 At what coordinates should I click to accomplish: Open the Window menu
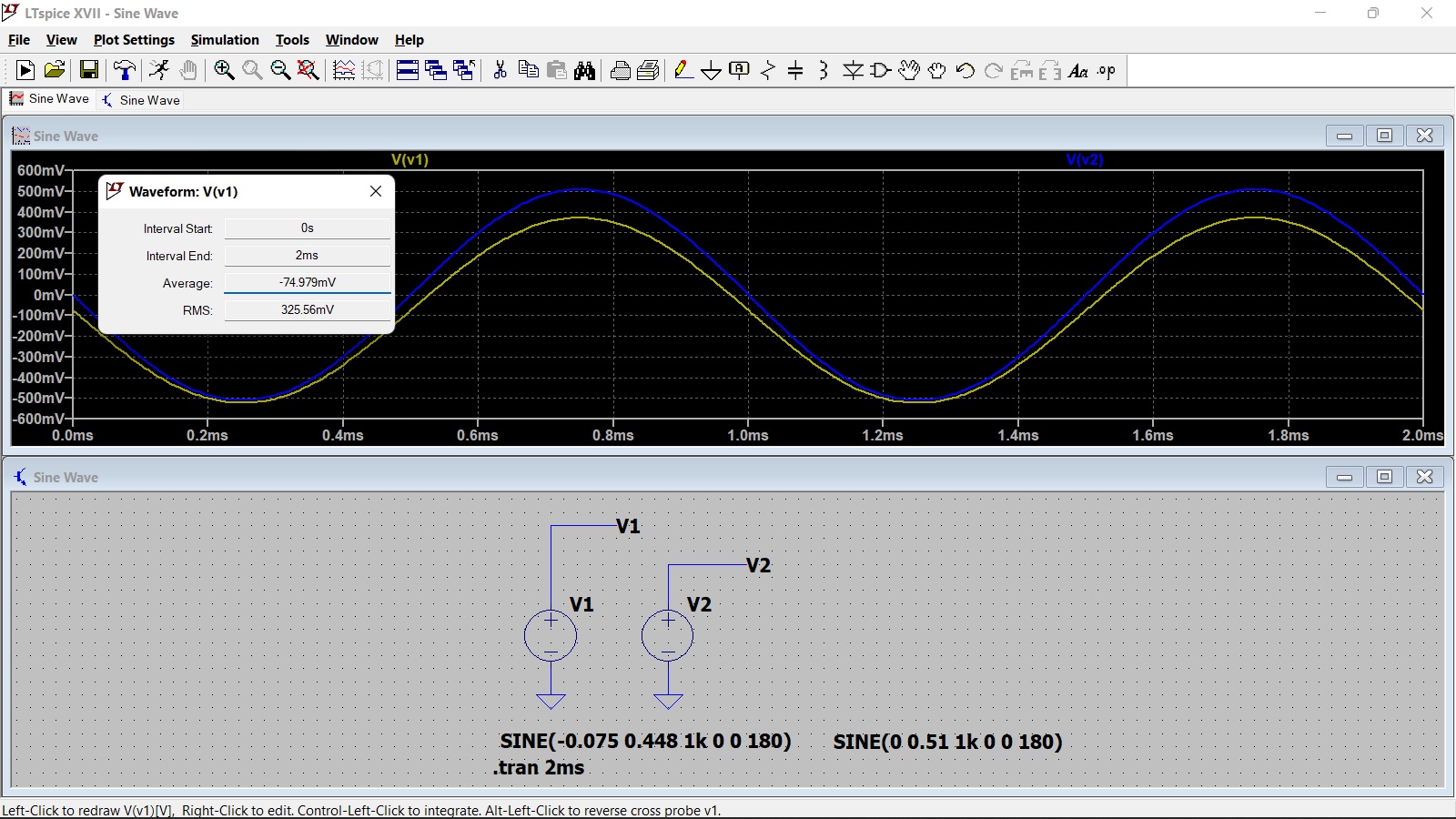tap(351, 40)
